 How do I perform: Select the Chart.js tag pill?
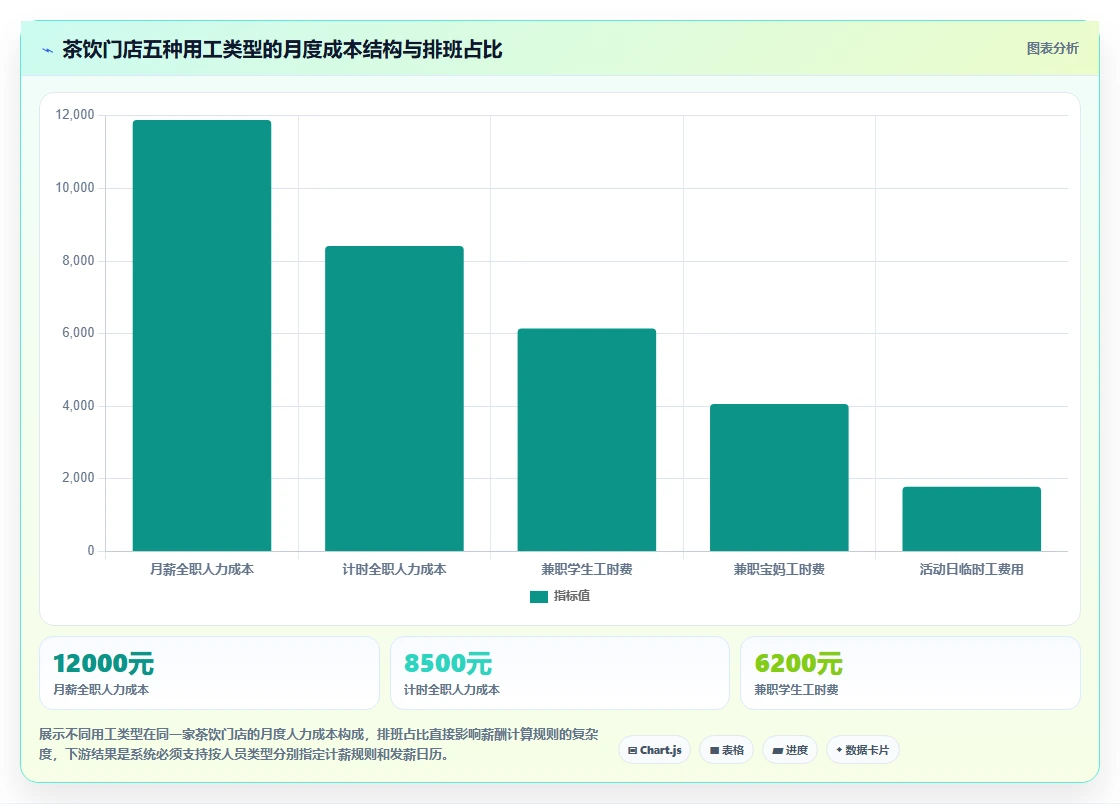654,750
